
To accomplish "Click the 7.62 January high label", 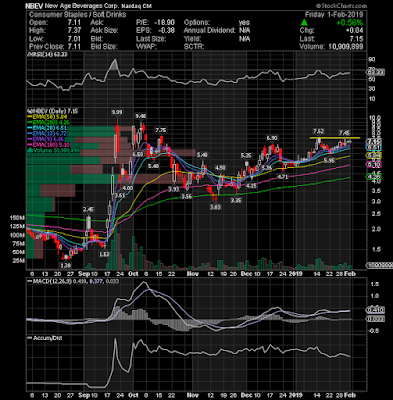I will [319, 131].
